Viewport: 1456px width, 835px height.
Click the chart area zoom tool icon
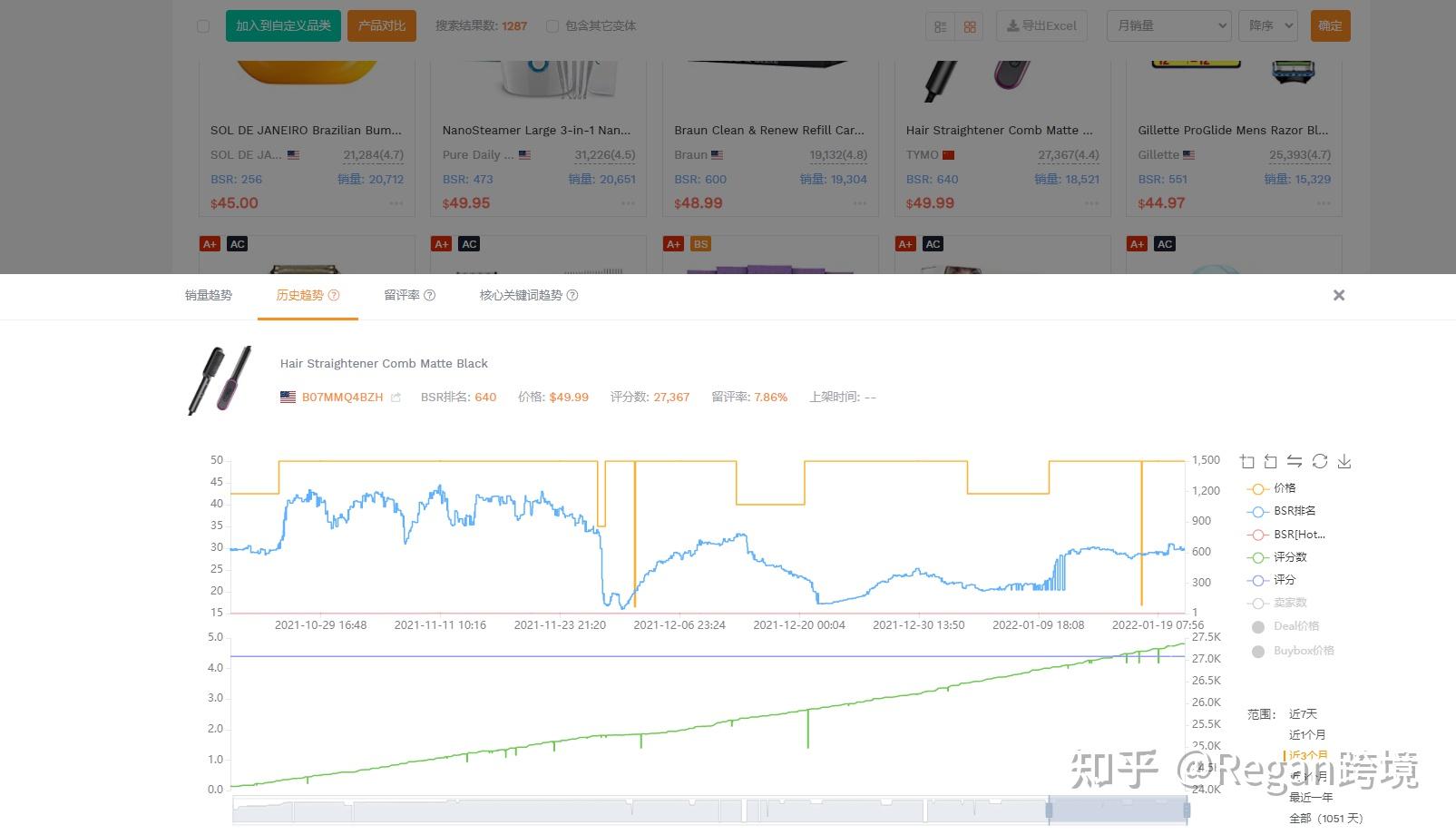(1247, 461)
